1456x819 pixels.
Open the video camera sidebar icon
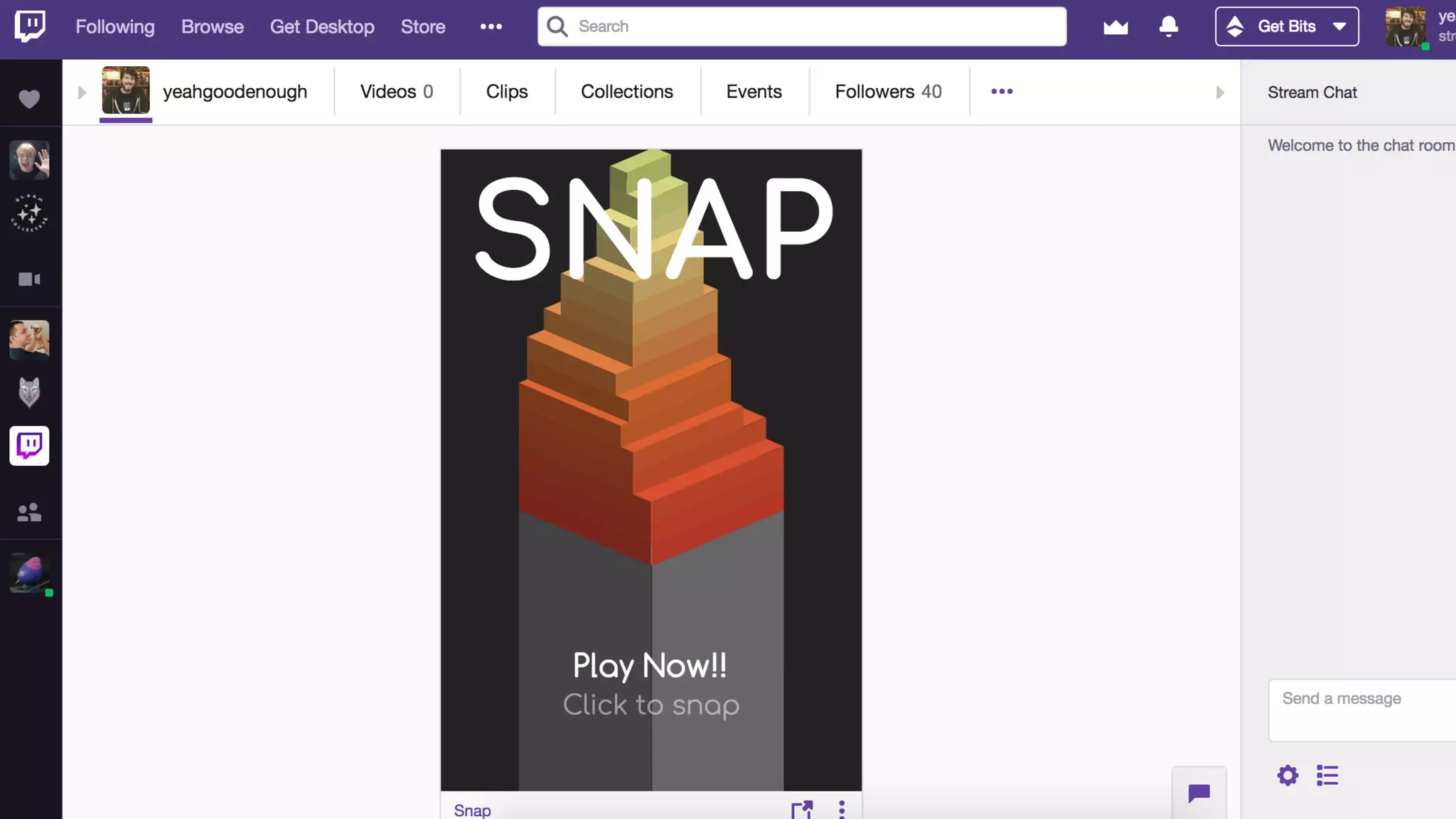(x=29, y=279)
